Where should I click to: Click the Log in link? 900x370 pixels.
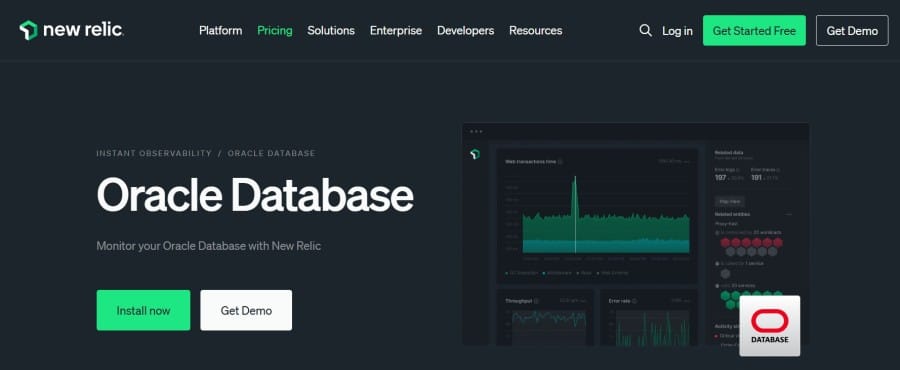pos(677,31)
